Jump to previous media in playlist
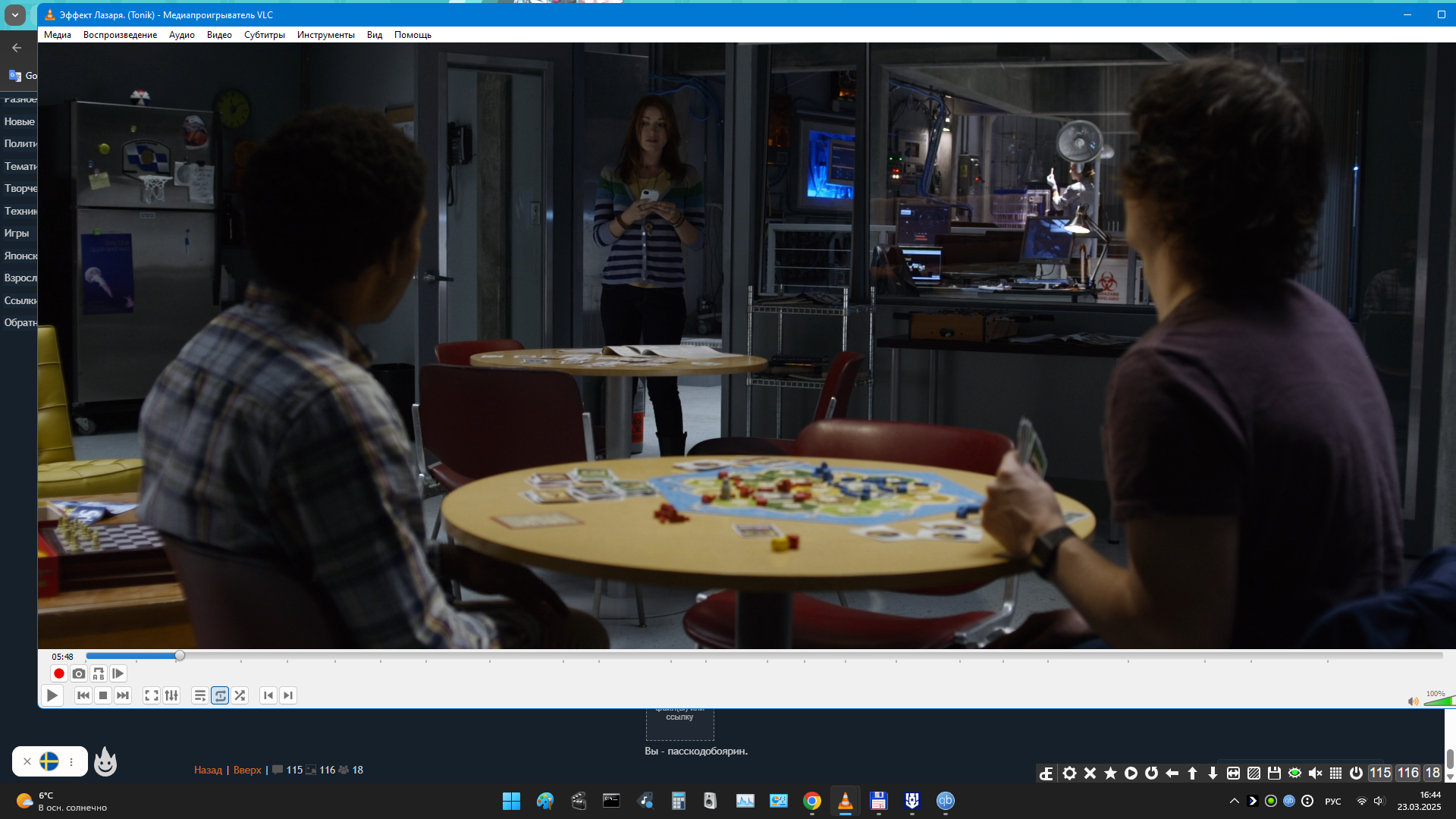Screen dimensions: 1456x819 83,695
